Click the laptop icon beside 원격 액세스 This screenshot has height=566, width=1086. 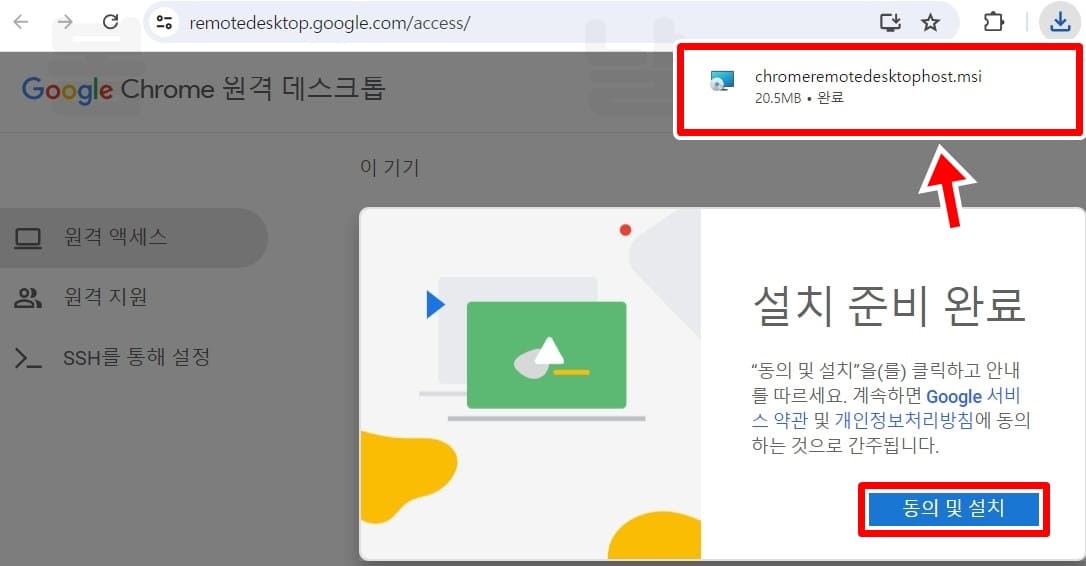click(x=28, y=238)
